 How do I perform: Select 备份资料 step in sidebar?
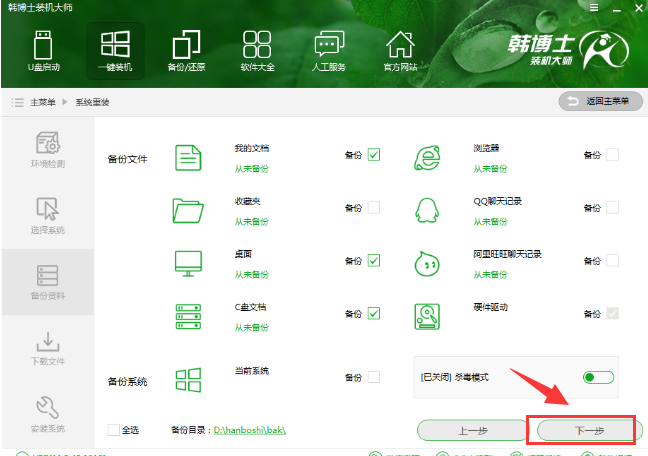48,282
